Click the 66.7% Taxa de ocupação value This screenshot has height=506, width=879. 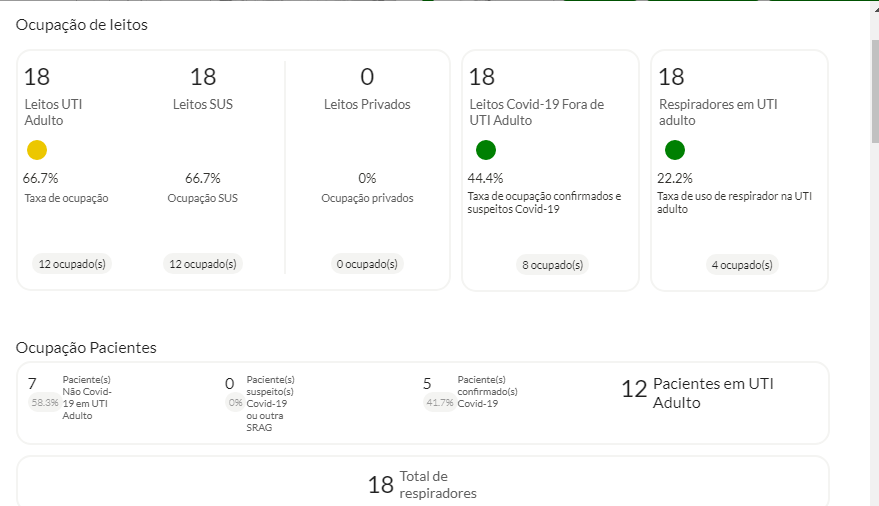pos(40,178)
